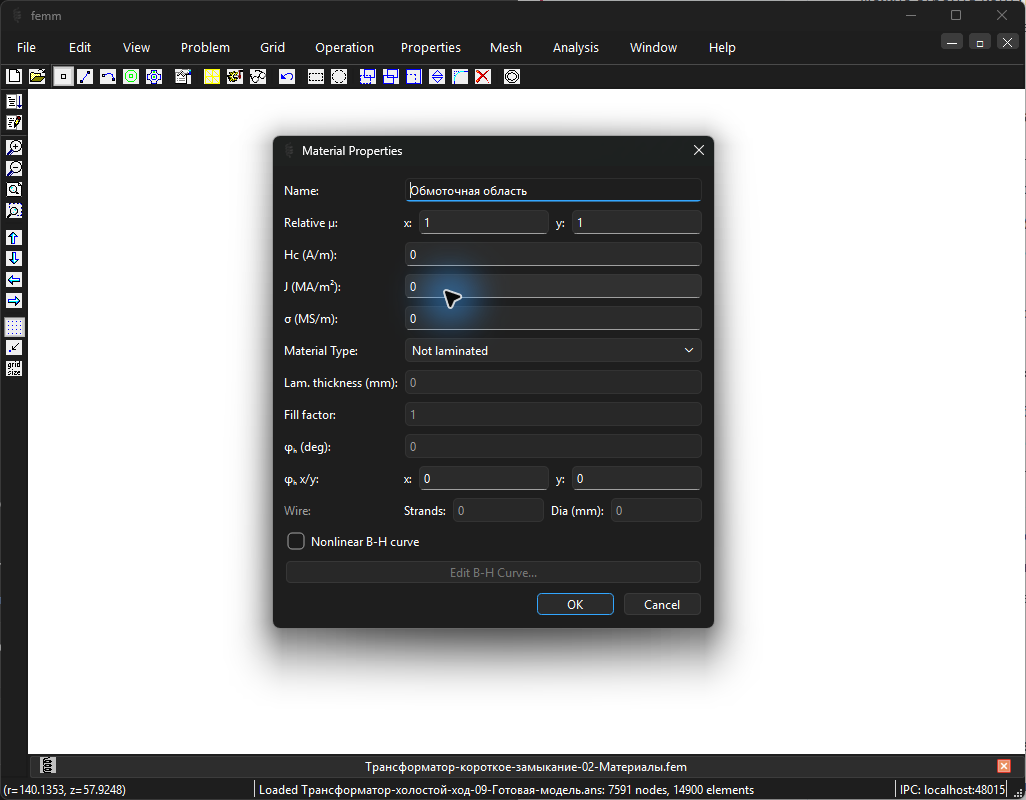Select rectangular area selection tool

pos(316,77)
